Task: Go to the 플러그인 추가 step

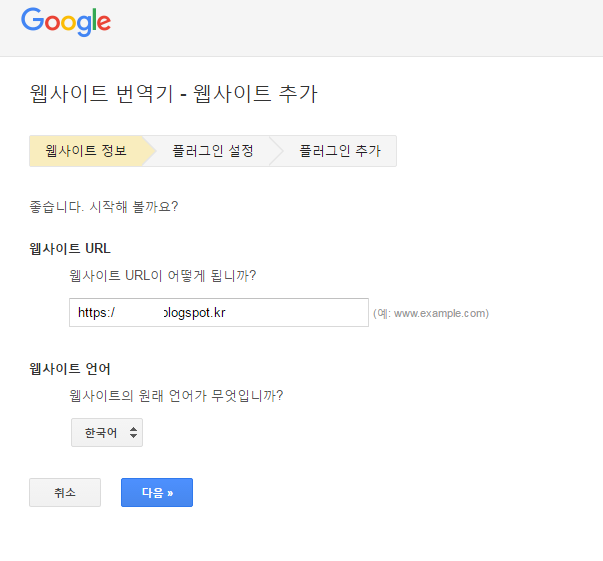Action: (x=338, y=151)
